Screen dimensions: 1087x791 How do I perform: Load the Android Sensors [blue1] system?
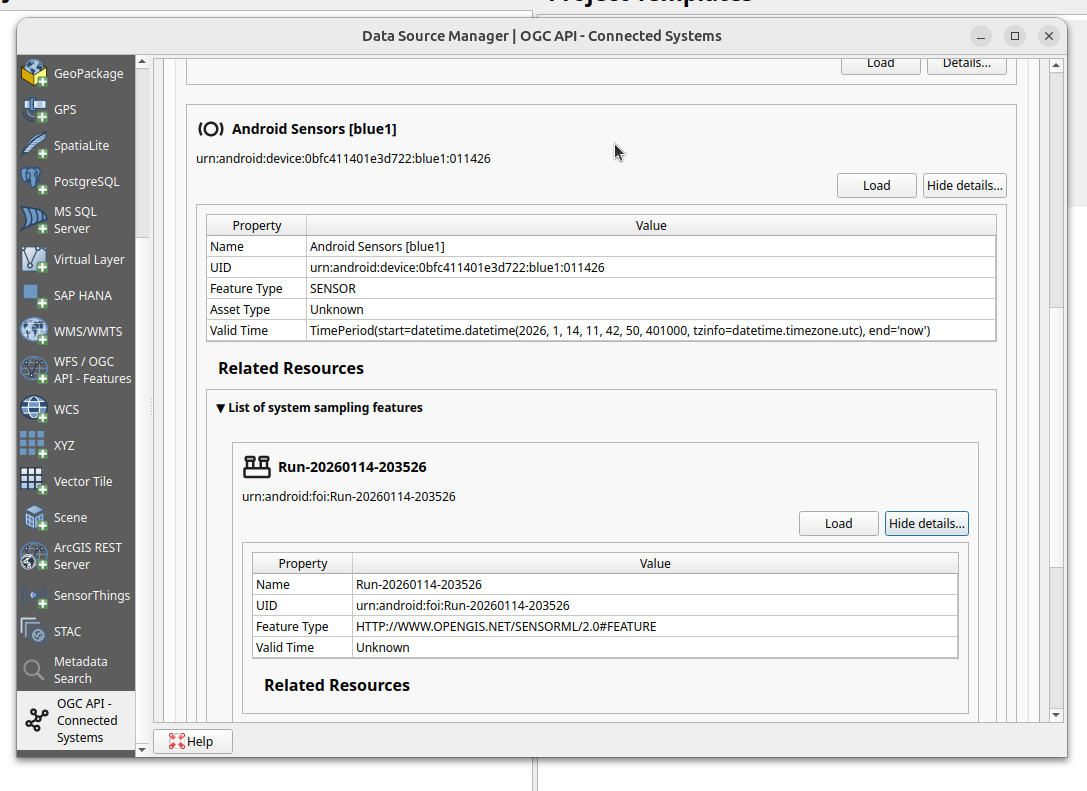876,186
